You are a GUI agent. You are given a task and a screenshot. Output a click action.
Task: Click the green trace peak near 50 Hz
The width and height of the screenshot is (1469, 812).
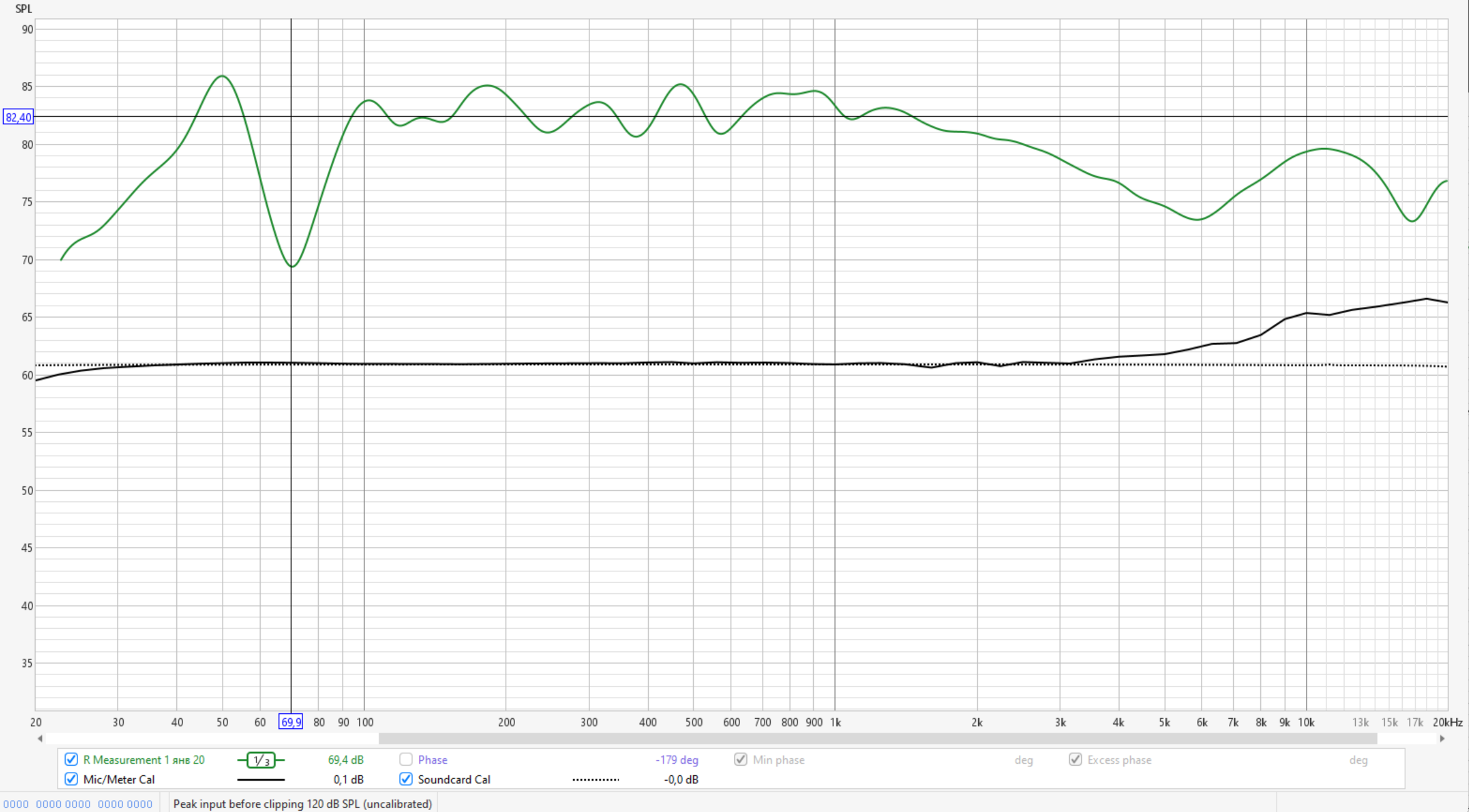coord(223,76)
